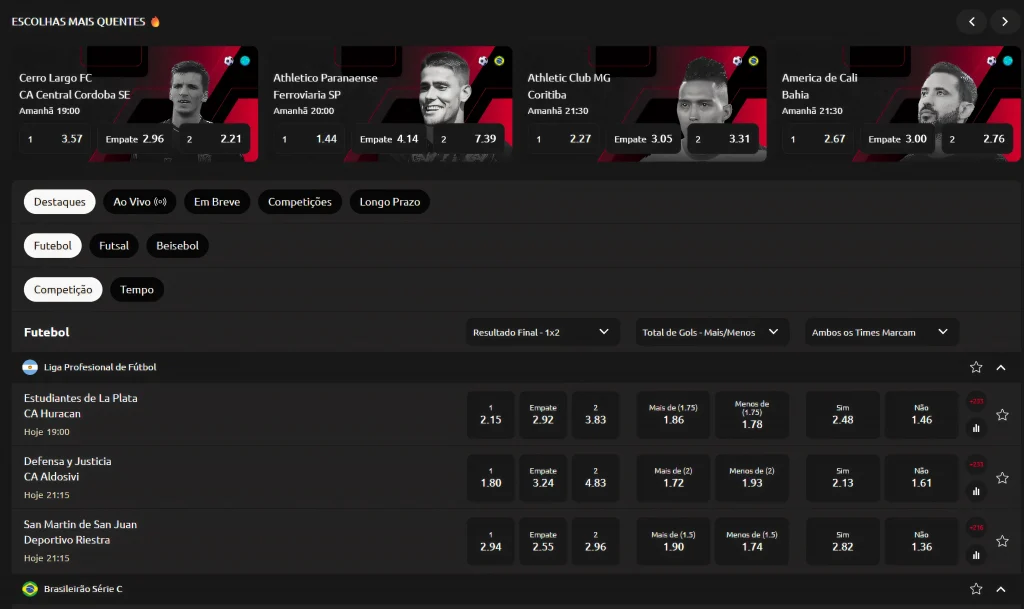Image resolution: width=1024 pixels, height=609 pixels.
Task: Select the Futsal sport filter
Action: [x=114, y=245]
